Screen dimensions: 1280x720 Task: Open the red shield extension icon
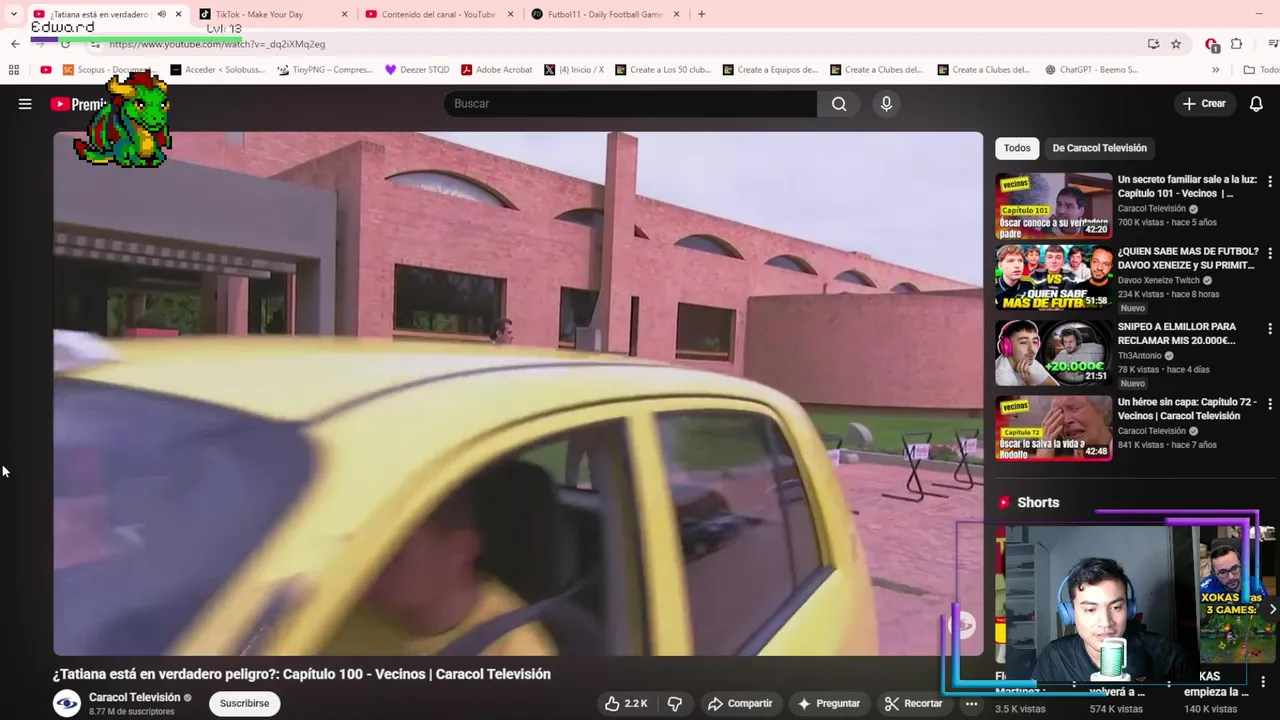[x=1212, y=44]
